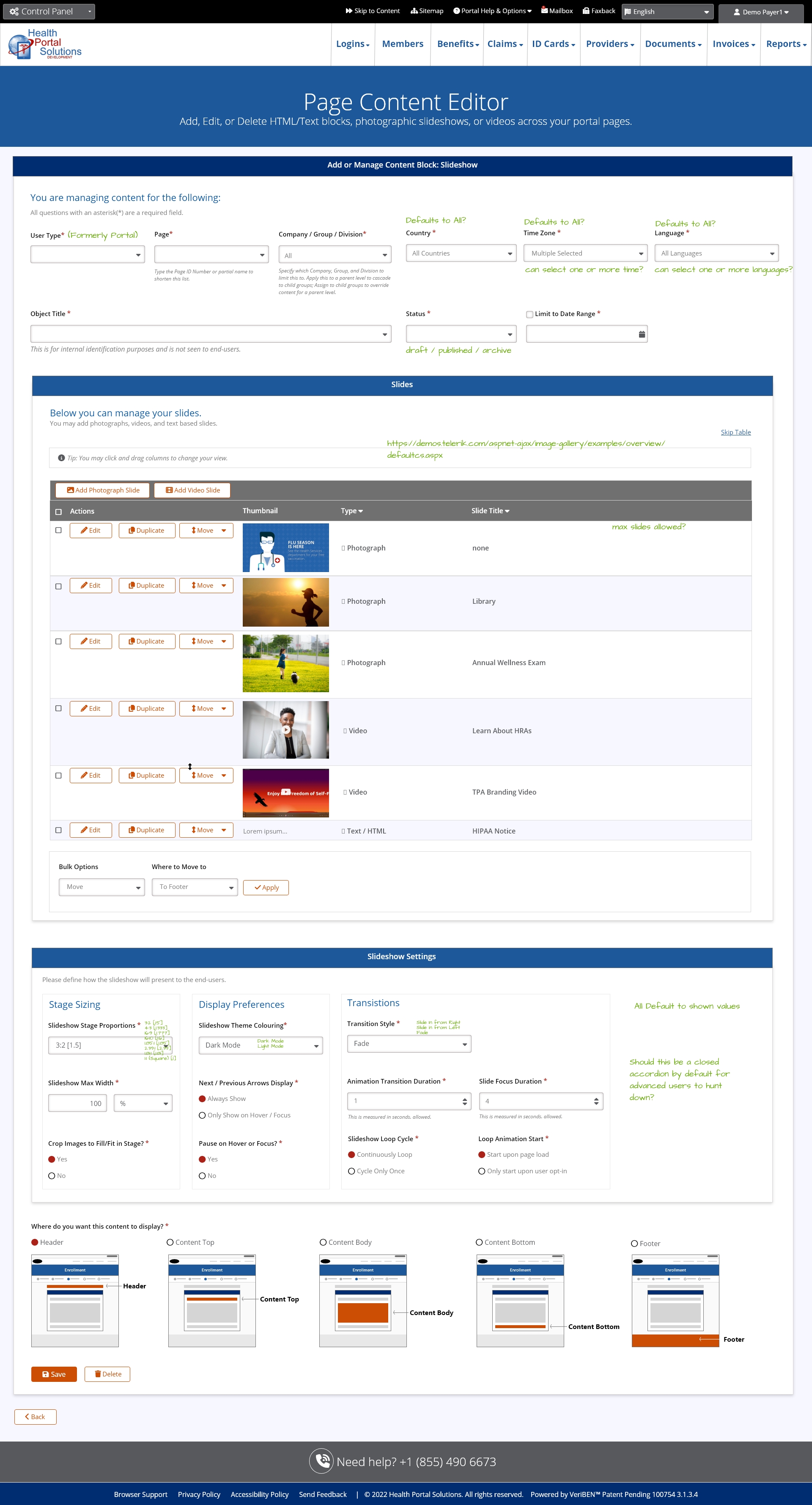812x1505 pixels.
Task: Open the Page dropdown
Action: coord(211,255)
